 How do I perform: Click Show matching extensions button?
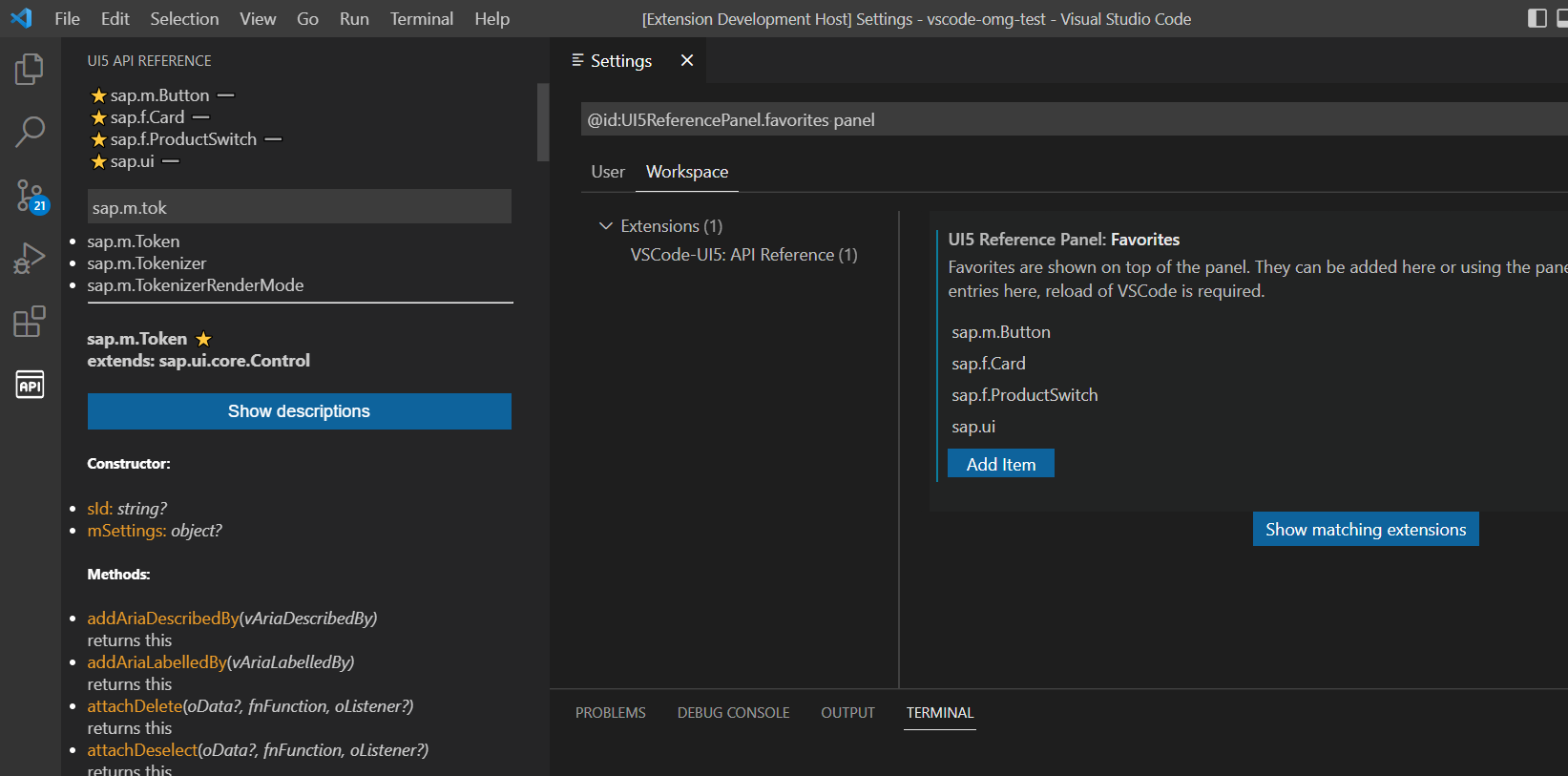1366,530
